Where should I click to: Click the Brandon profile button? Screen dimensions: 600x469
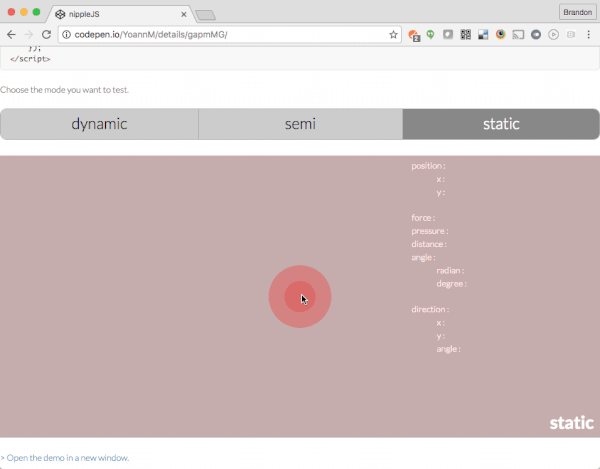(577, 12)
